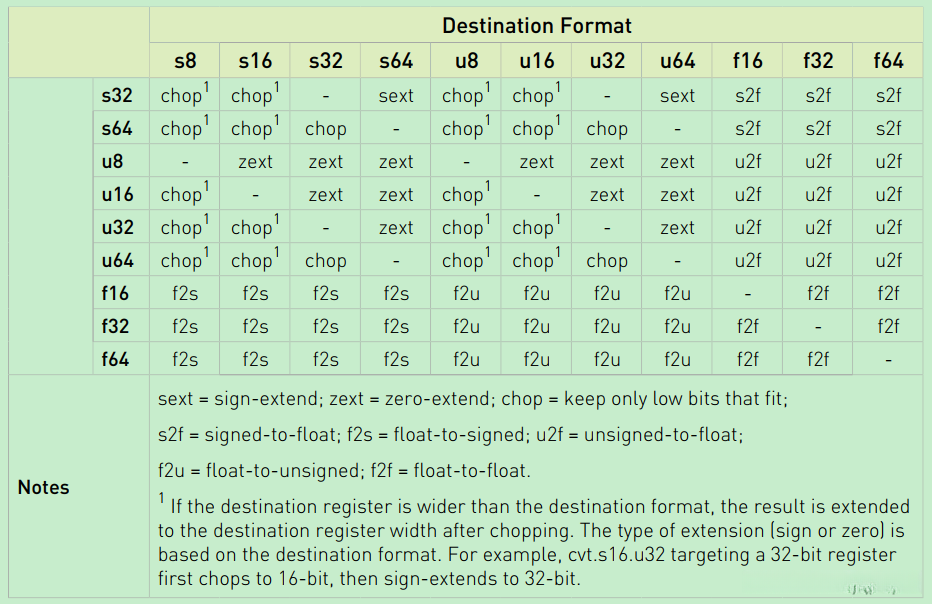Select s2f cell in s64 row, f32 column

coord(818,129)
